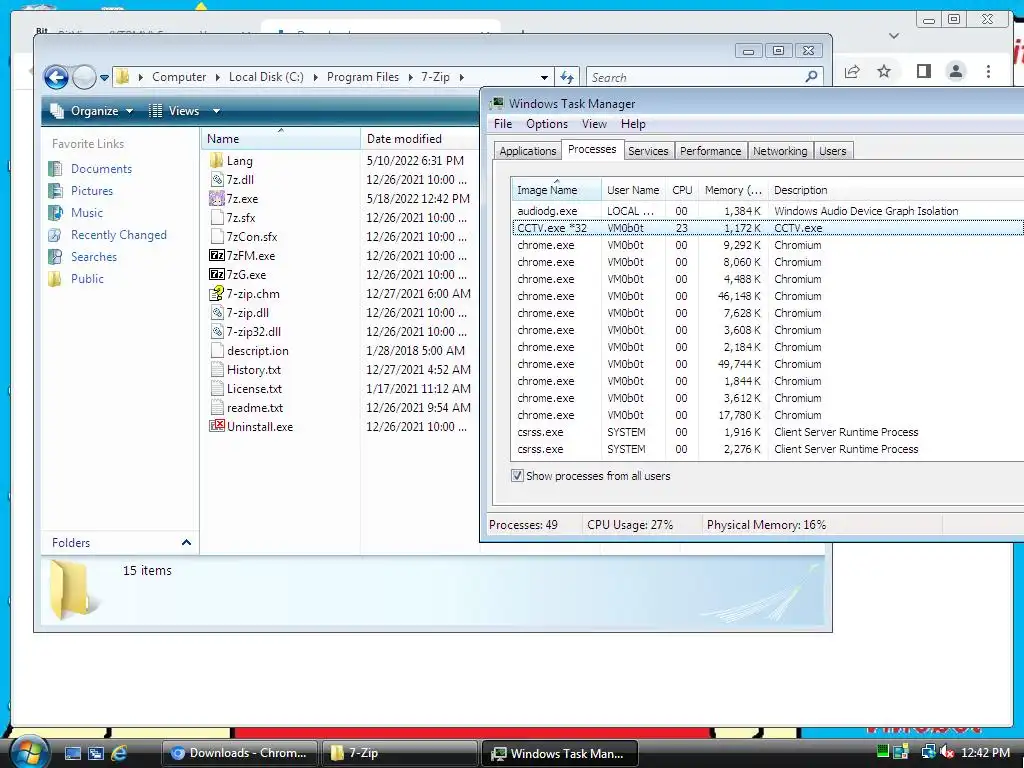
Task: Select the 7z.exe file icon
Action: click(217, 199)
